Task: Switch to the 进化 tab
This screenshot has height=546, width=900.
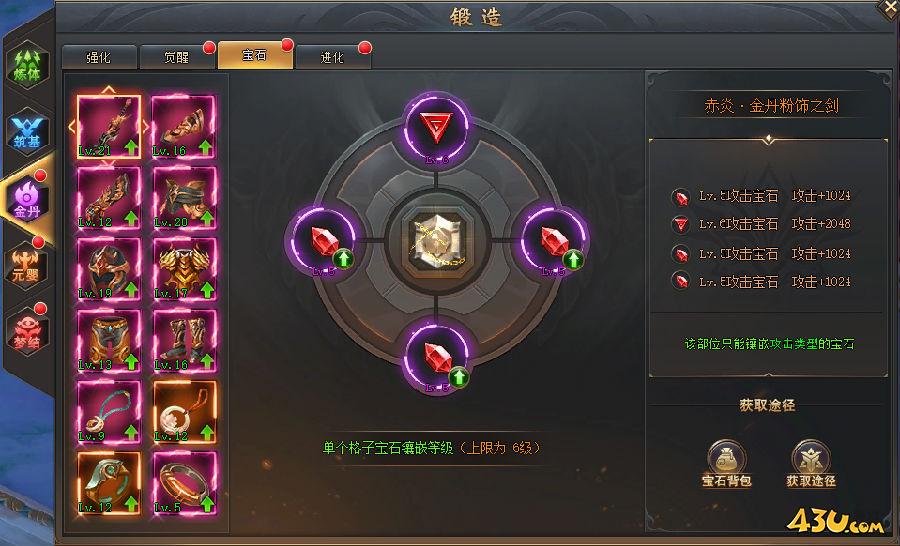Action: 332,57
